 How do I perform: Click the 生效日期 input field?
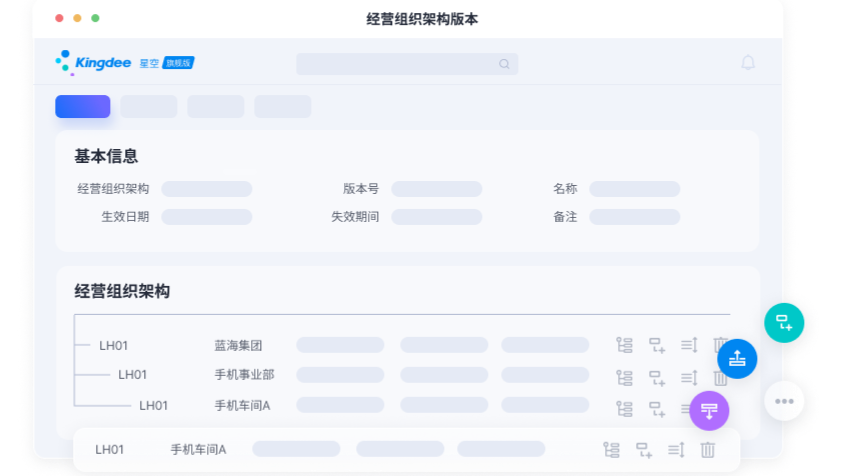click(207, 217)
